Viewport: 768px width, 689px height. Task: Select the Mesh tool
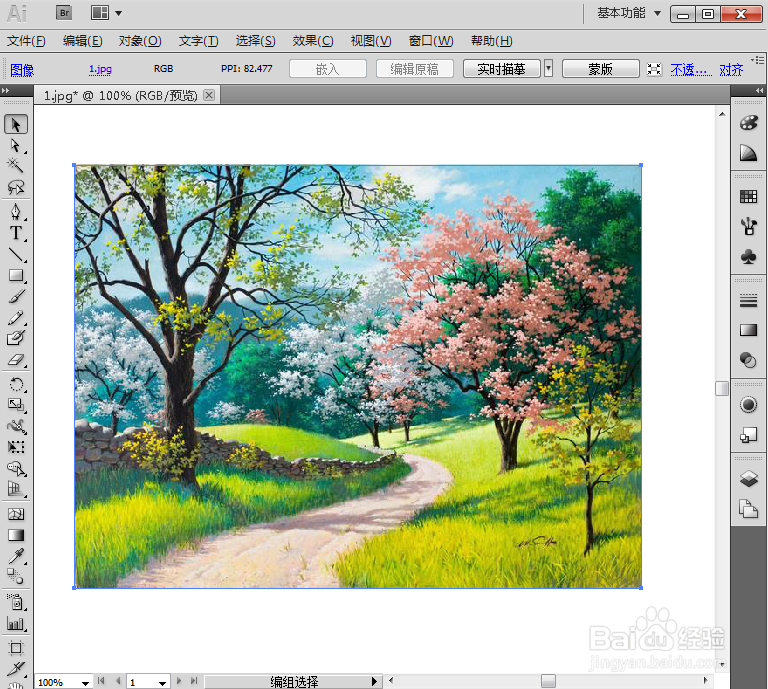click(16, 514)
